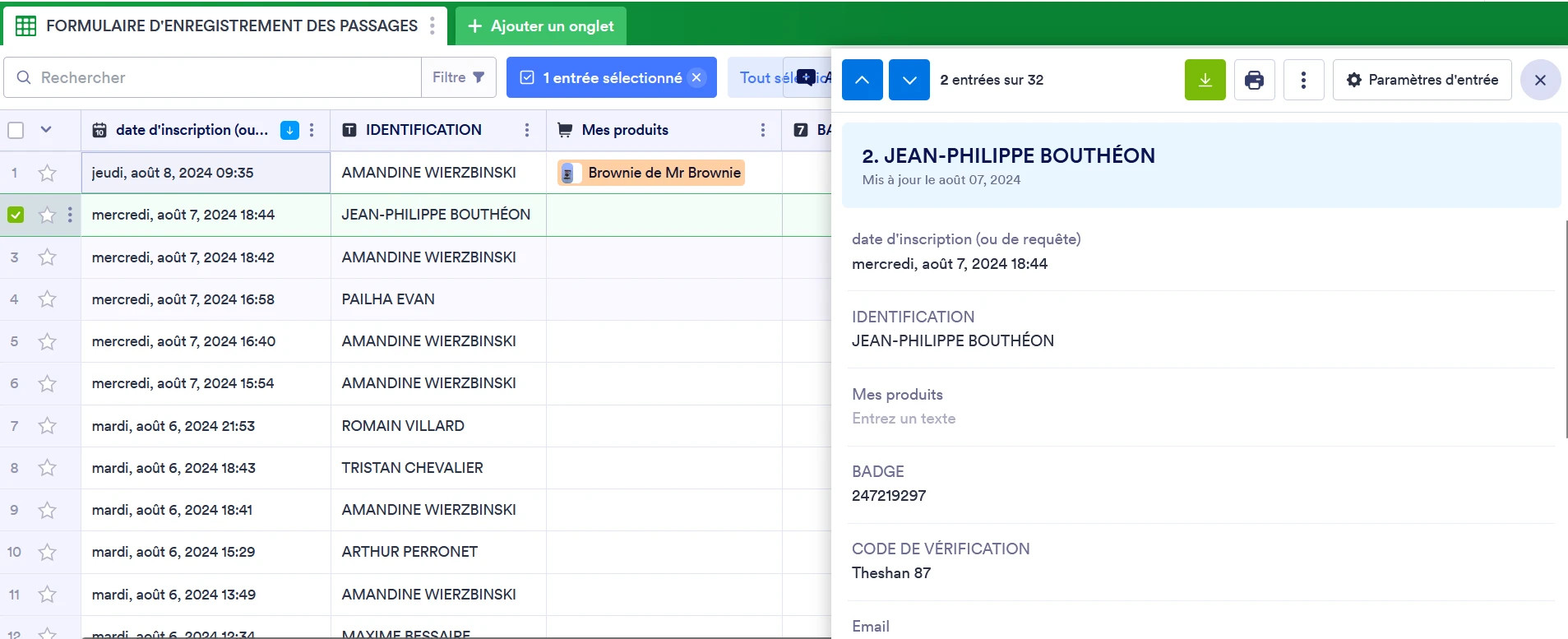1568x639 pixels.
Task: Go to next entry with down arrow
Action: click(909, 80)
